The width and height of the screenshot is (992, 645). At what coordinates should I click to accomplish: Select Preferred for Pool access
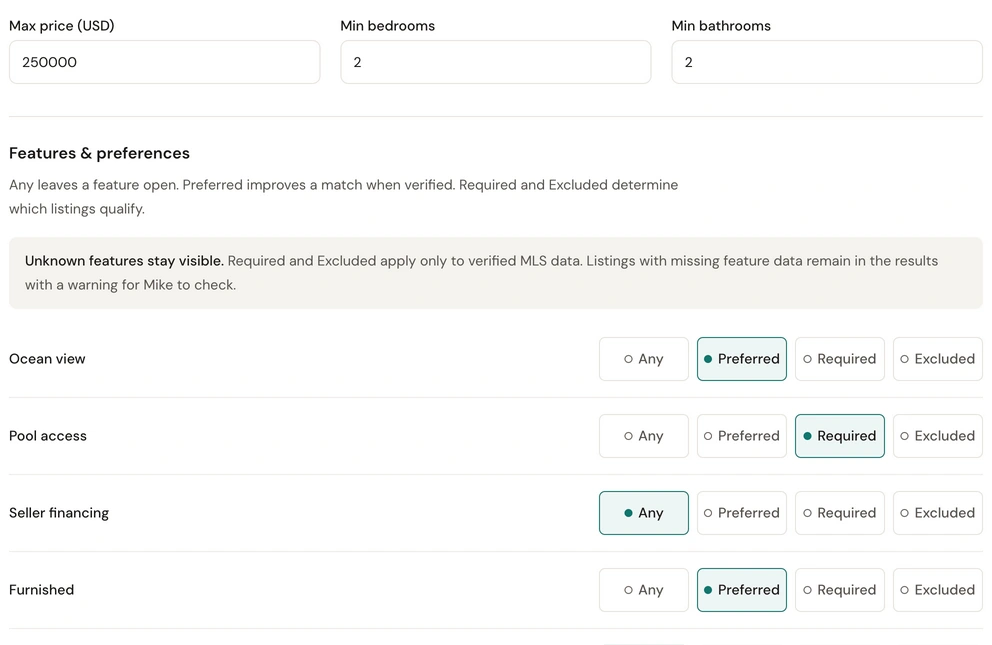point(741,436)
